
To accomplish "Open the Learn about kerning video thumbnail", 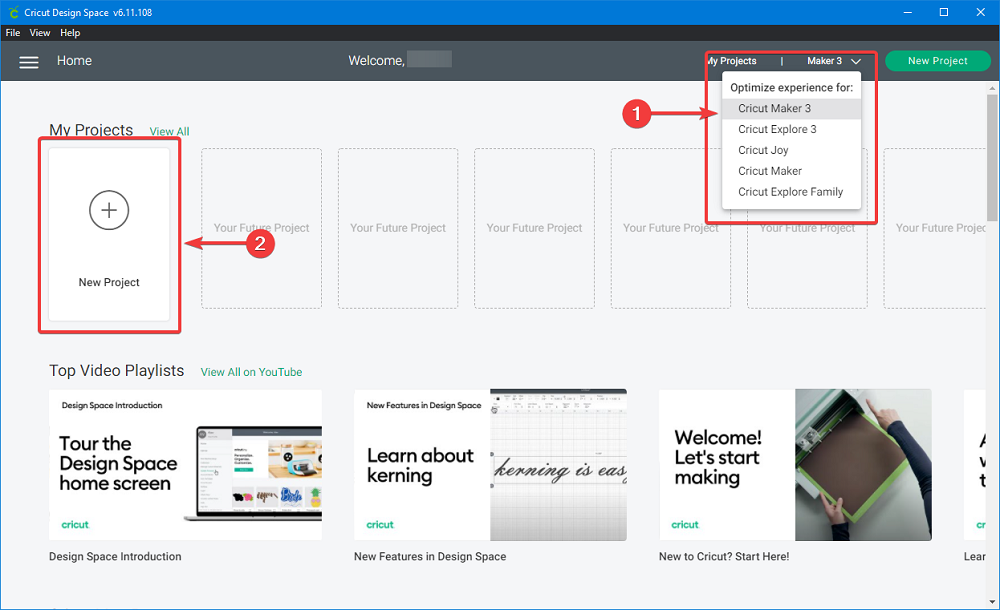I will pos(490,465).
